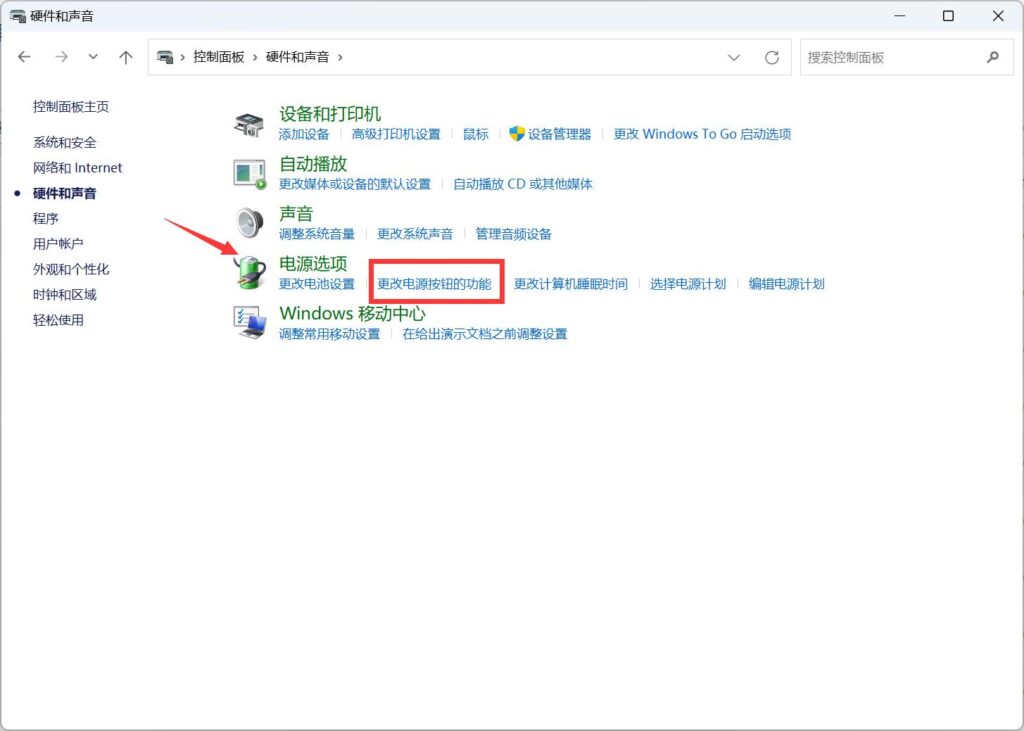Select 系统和安全 in the left sidebar
This screenshot has height=731, width=1024.
coord(65,143)
